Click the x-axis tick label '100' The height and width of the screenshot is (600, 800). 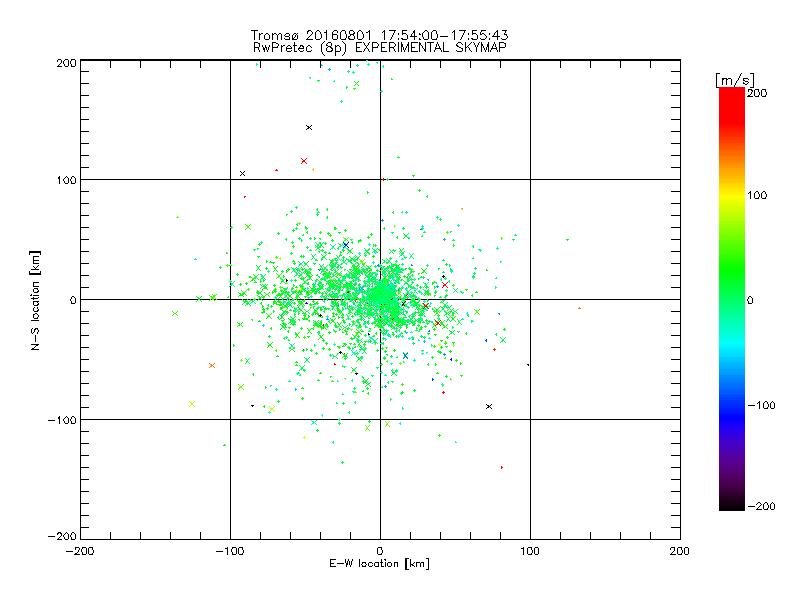coord(530,551)
